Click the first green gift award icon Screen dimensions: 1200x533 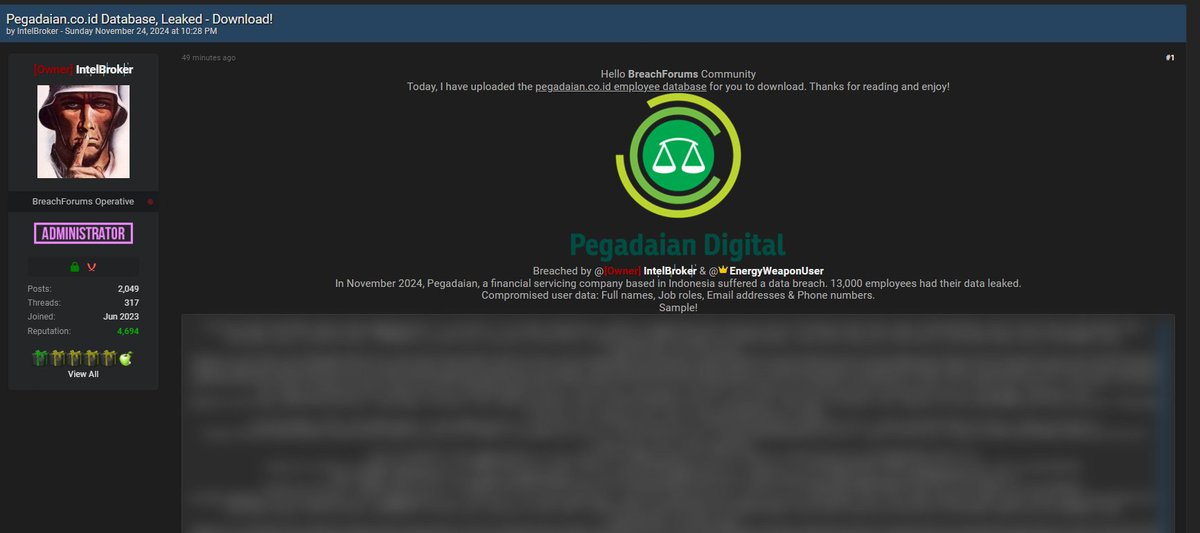pos(39,358)
